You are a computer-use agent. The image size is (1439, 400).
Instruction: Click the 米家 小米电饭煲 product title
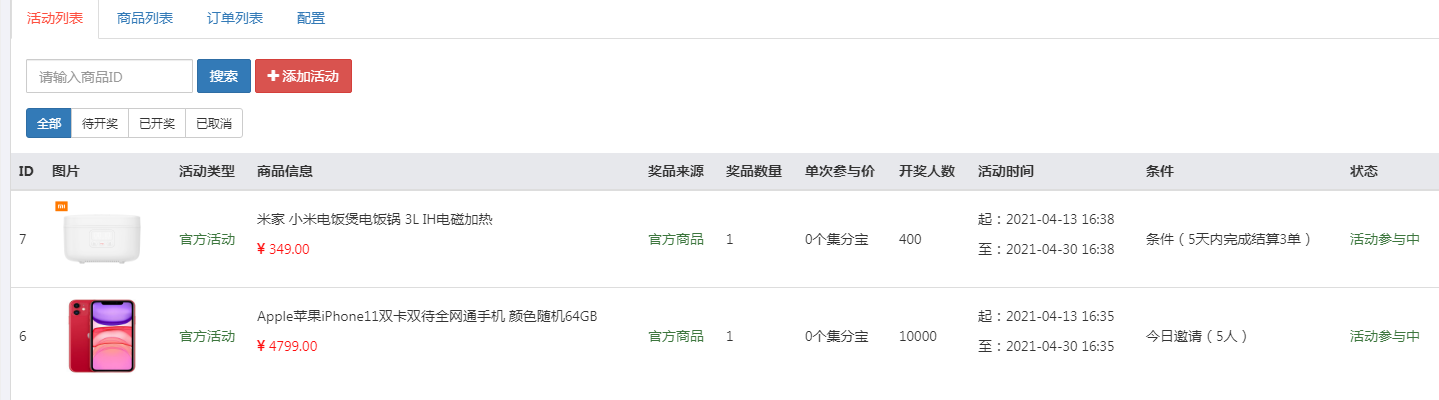pos(375,220)
